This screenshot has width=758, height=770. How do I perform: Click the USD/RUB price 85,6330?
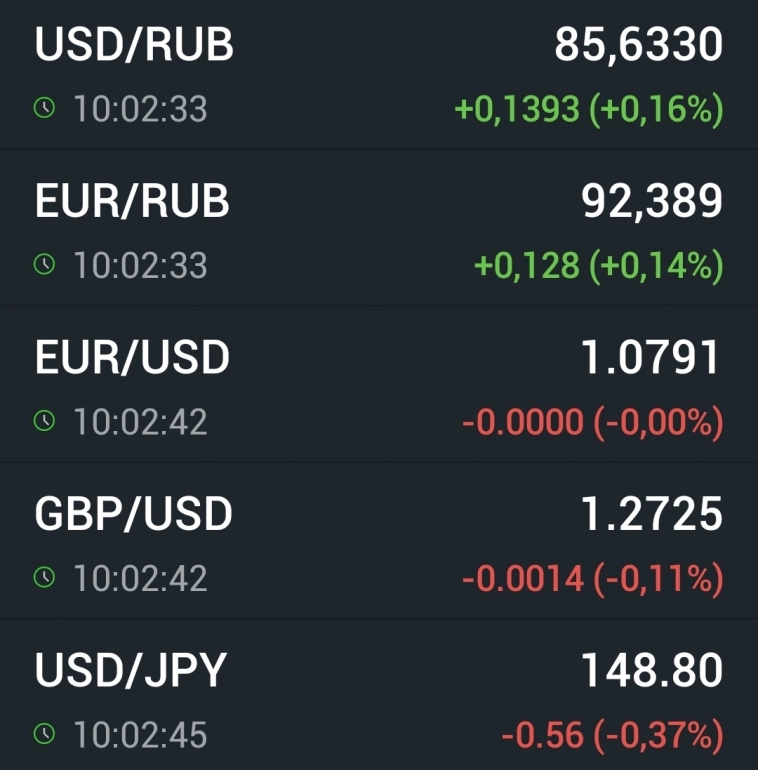tap(638, 46)
